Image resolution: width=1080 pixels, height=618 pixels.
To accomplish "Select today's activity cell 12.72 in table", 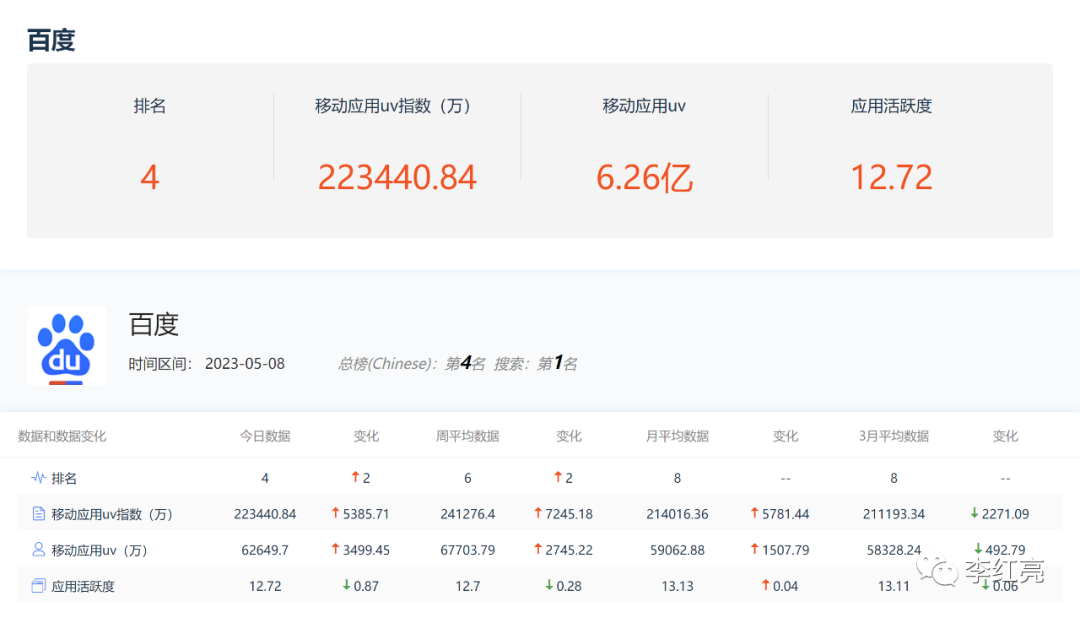I will pos(265,586).
